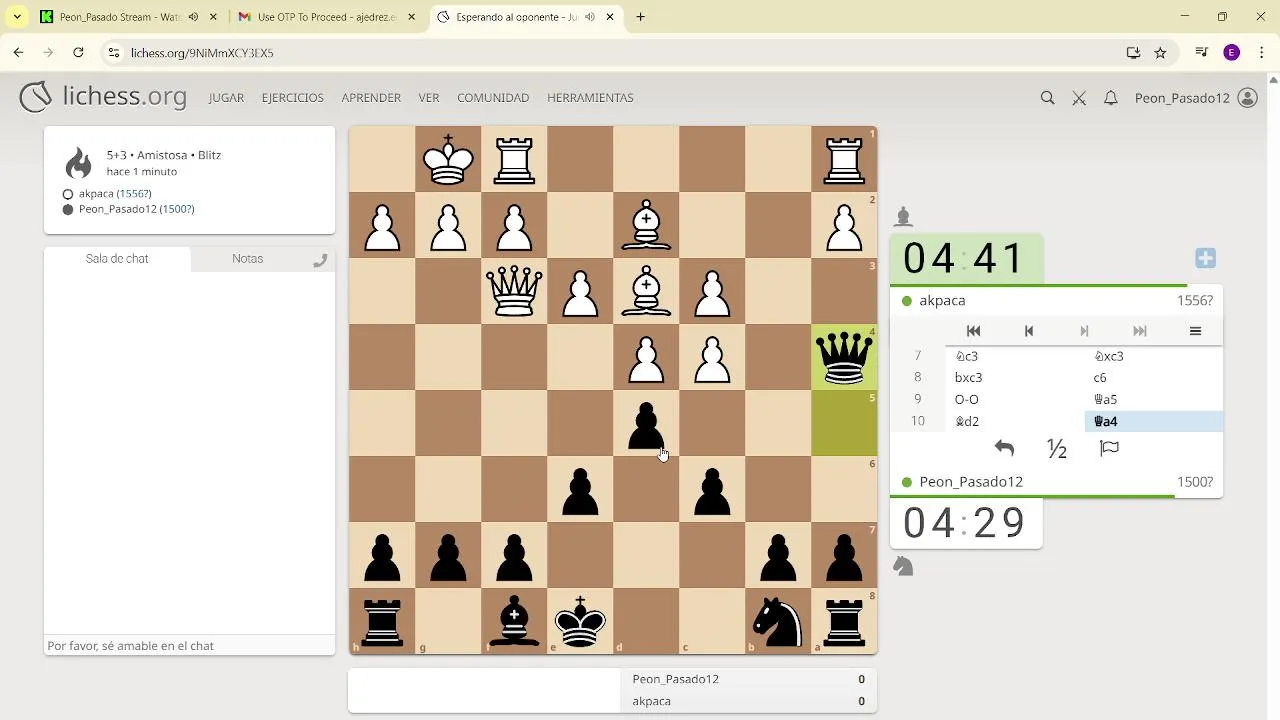Click the lichess horse logo icon

pyautogui.click(x=36, y=97)
